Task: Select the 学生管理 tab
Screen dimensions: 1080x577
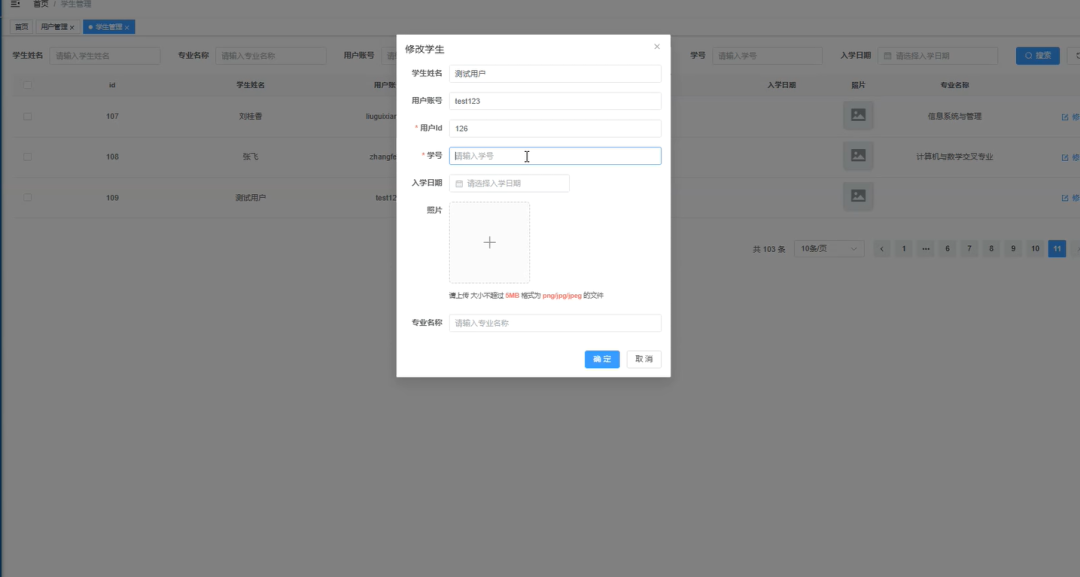Action: 108,27
